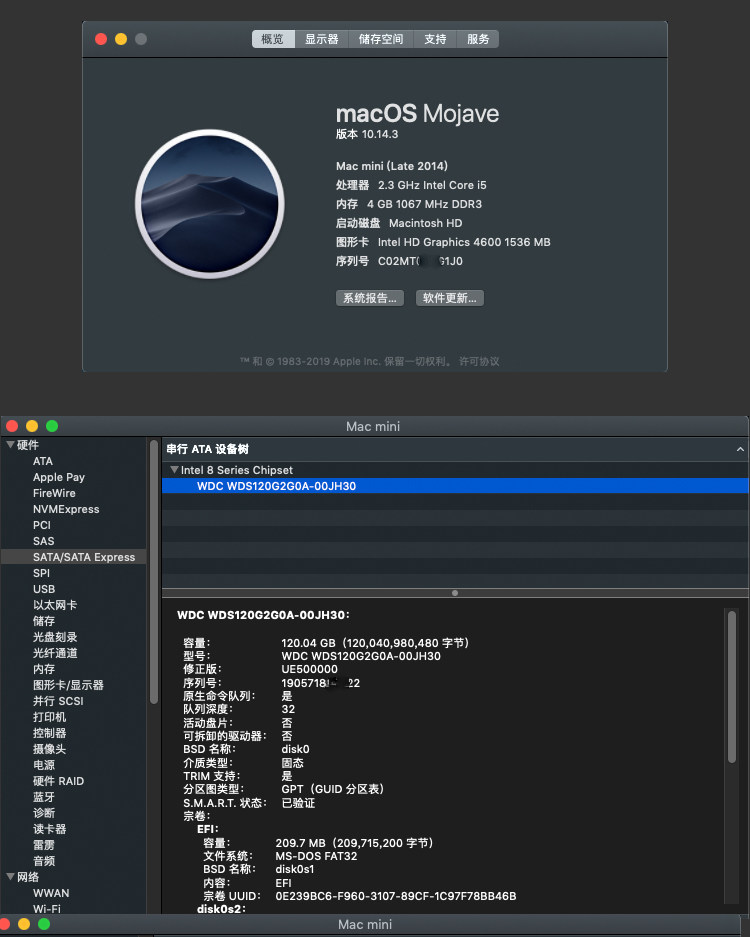Image resolution: width=750 pixels, height=937 pixels.
Task: Click the UE500000 revision value
Action: pyautogui.click(x=310, y=669)
